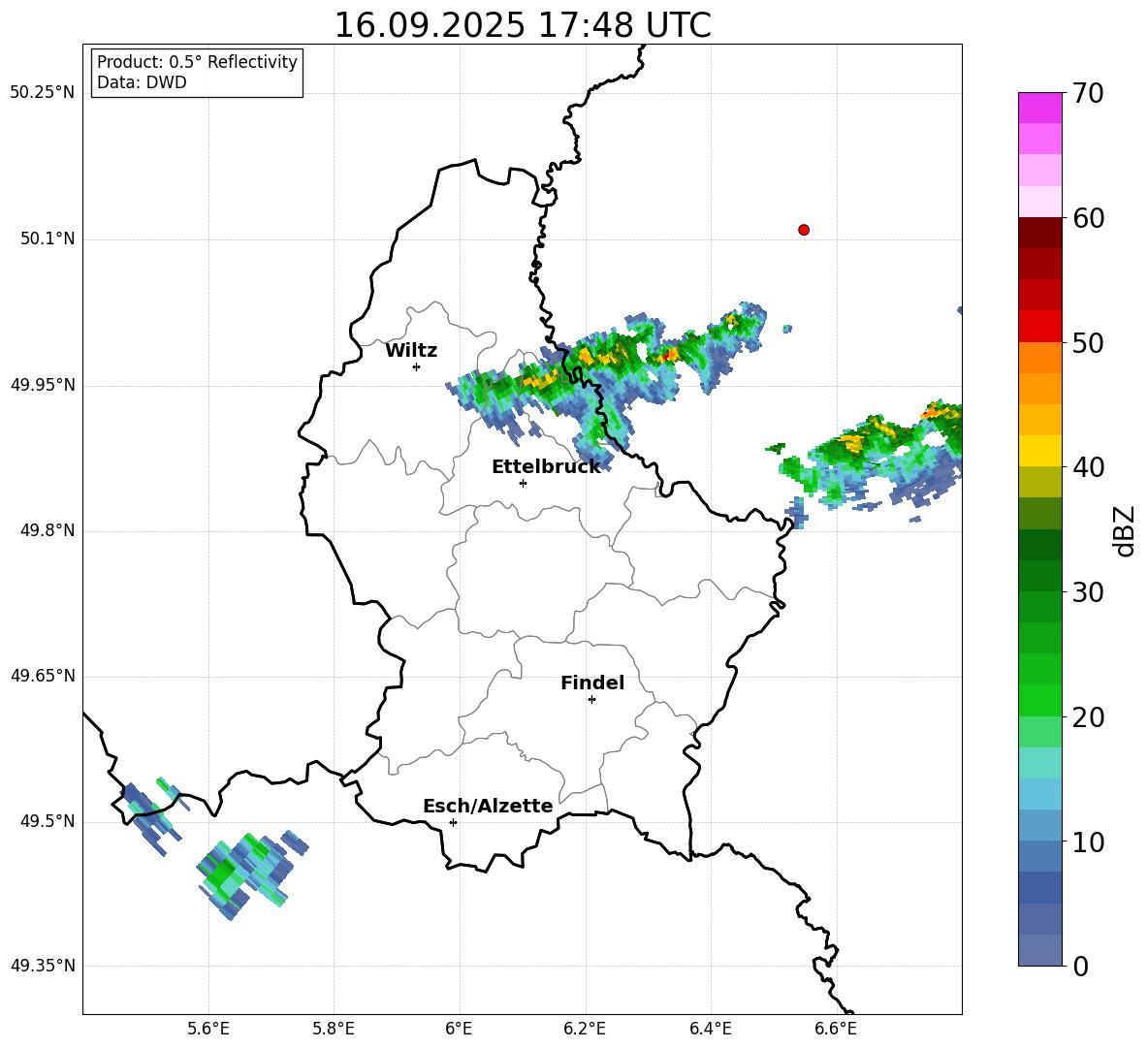
Task: Click the 20 value on colorbar
Action: 1088,717
